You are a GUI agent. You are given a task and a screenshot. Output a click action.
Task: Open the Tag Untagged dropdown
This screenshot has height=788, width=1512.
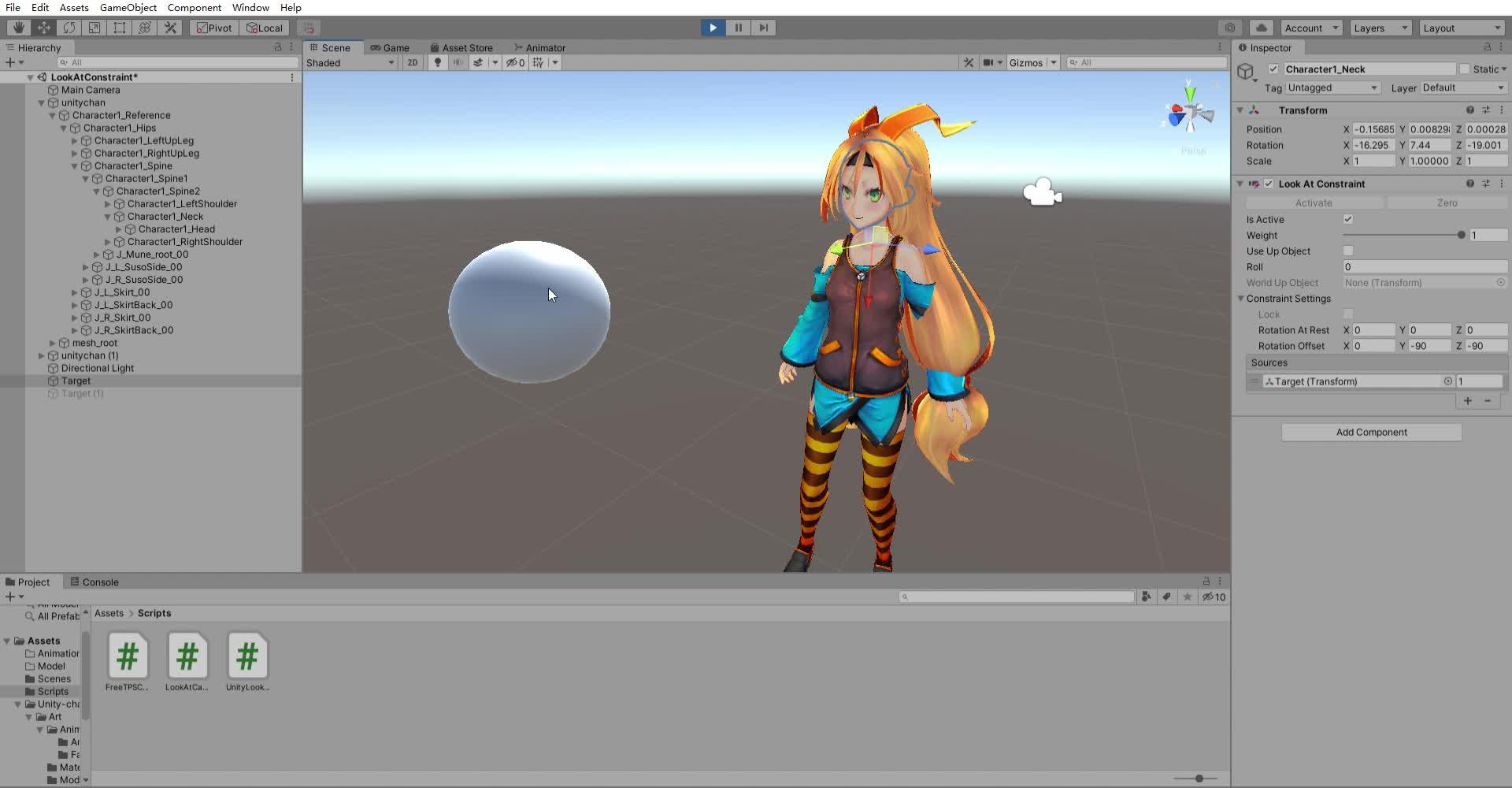(x=1333, y=88)
